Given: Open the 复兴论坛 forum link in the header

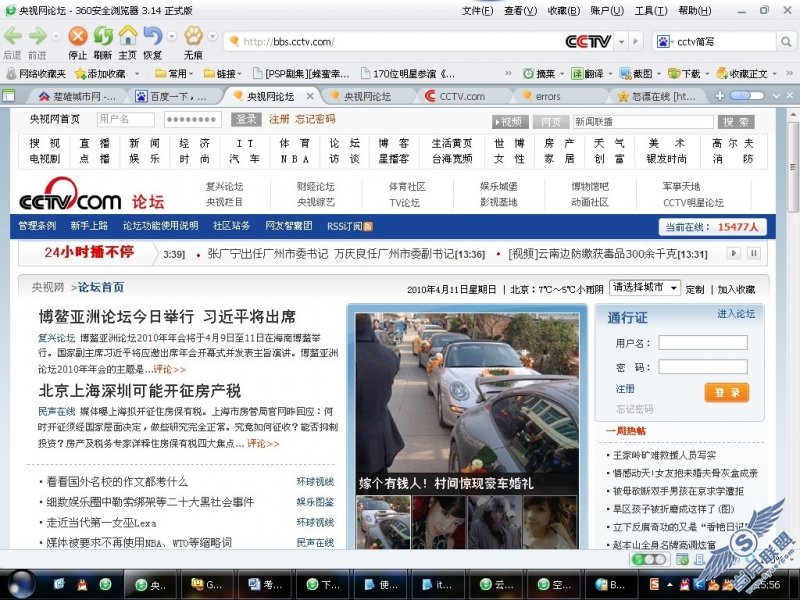Looking at the screenshot, I should [x=224, y=187].
